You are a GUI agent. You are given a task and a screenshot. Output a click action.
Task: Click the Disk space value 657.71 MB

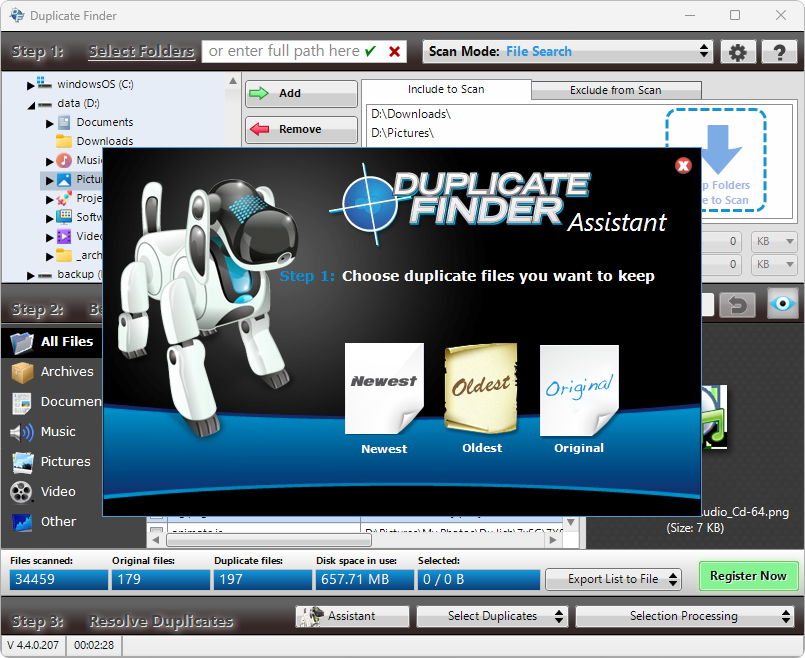pyautogui.click(x=365, y=579)
